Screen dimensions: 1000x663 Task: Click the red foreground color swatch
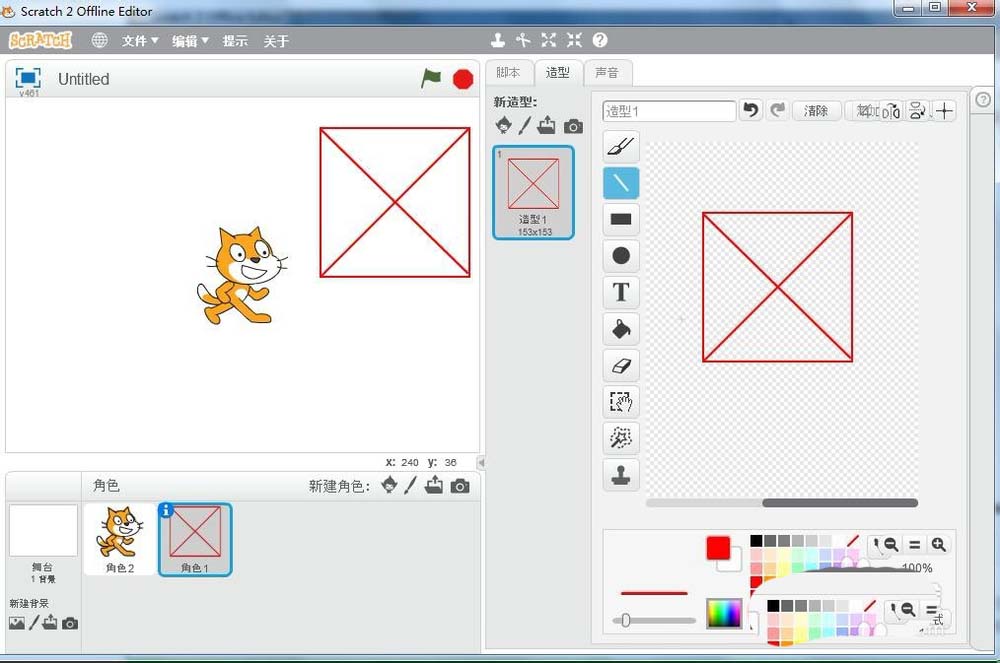click(718, 548)
